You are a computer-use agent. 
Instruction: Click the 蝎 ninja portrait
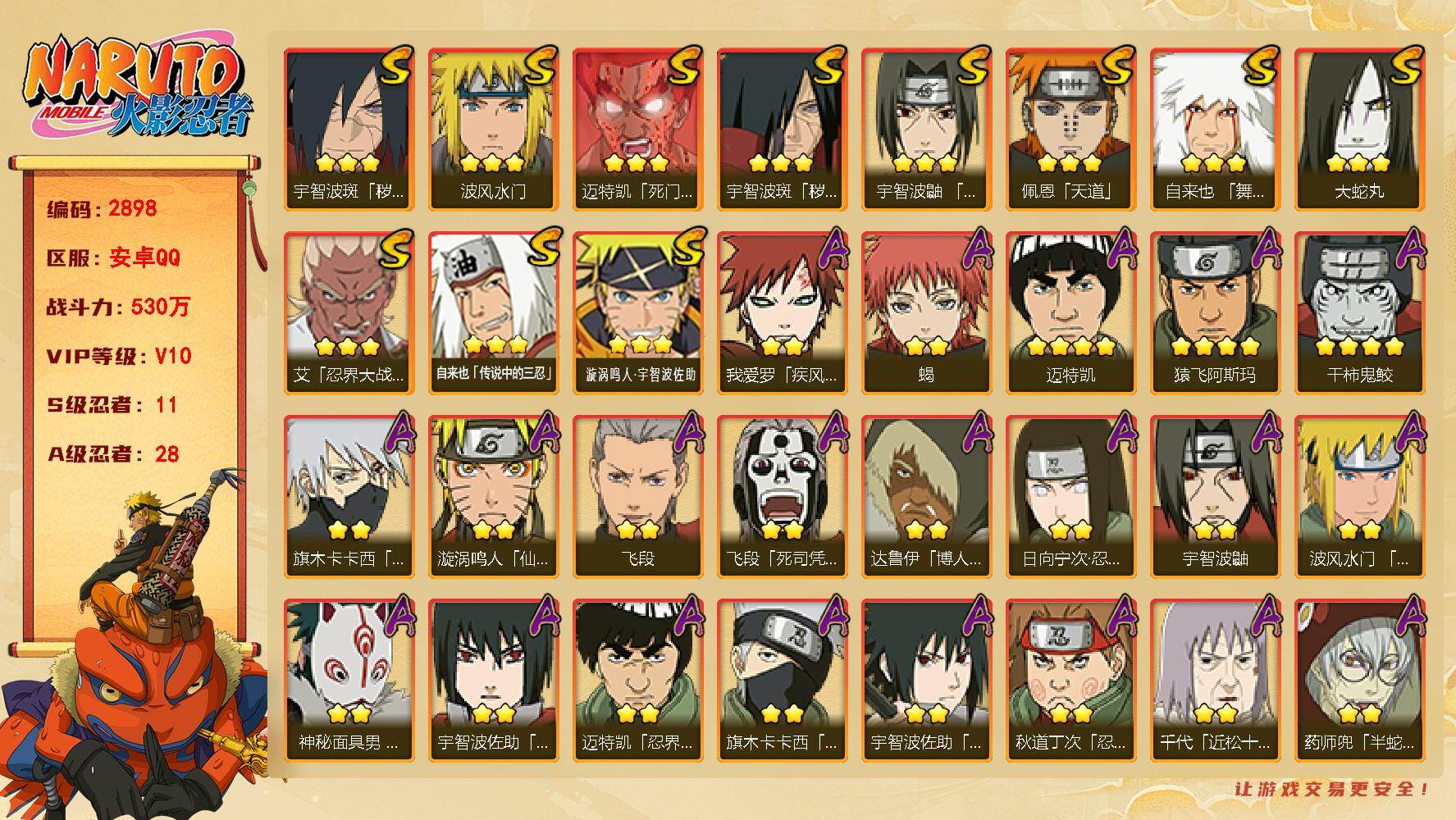[x=926, y=313]
